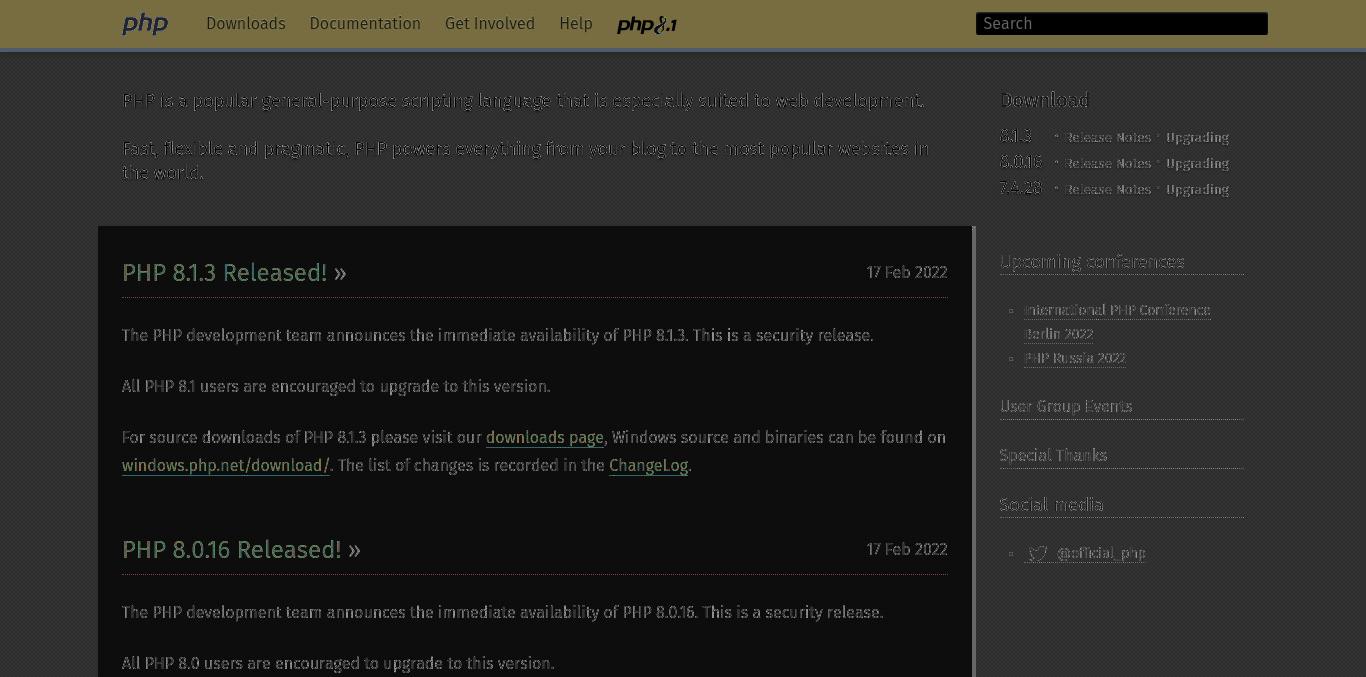Open the Upcoming conferences heading link
Viewport: 1366px width, 677px height.
point(1092,262)
